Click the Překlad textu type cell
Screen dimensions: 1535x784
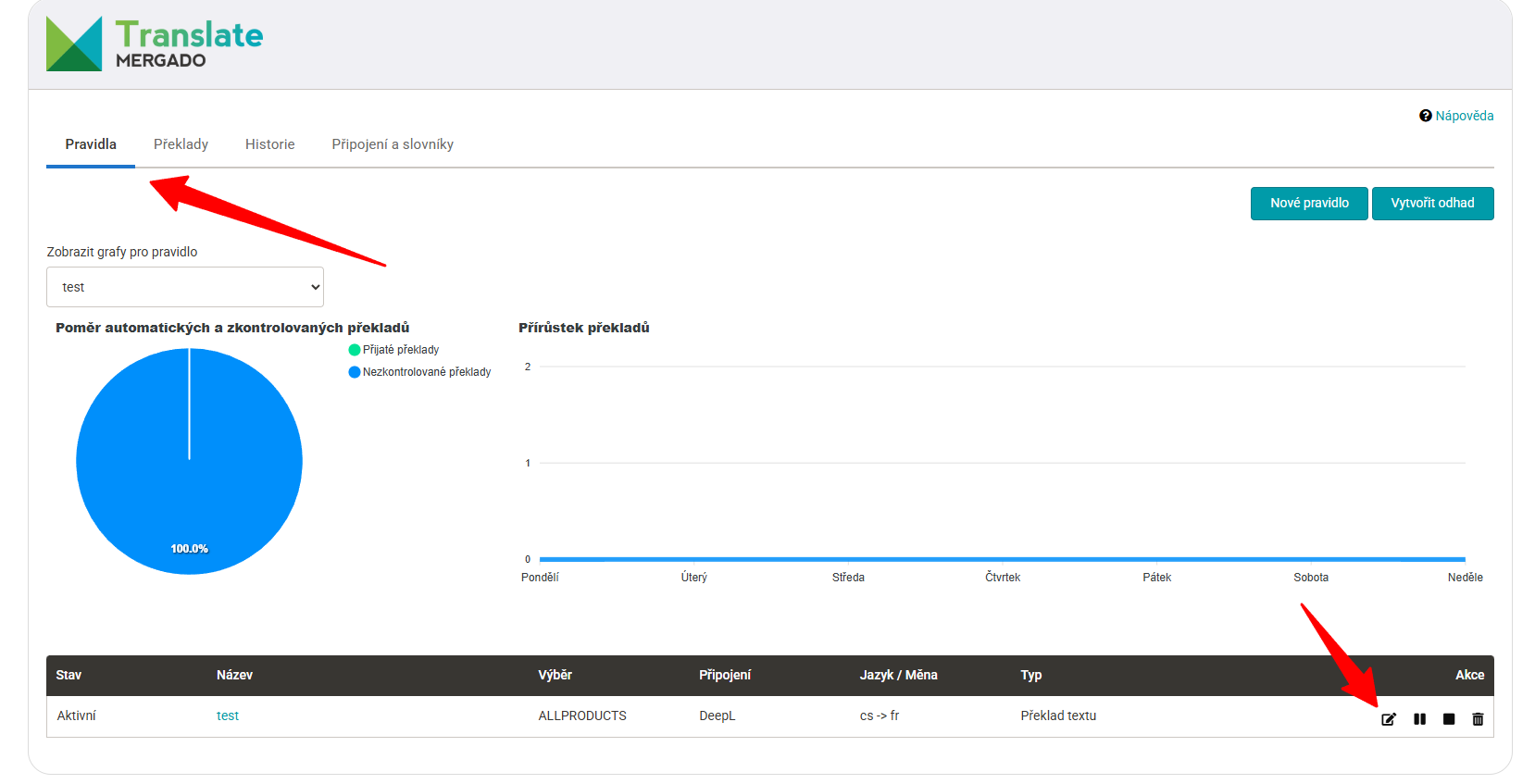click(1058, 716)
